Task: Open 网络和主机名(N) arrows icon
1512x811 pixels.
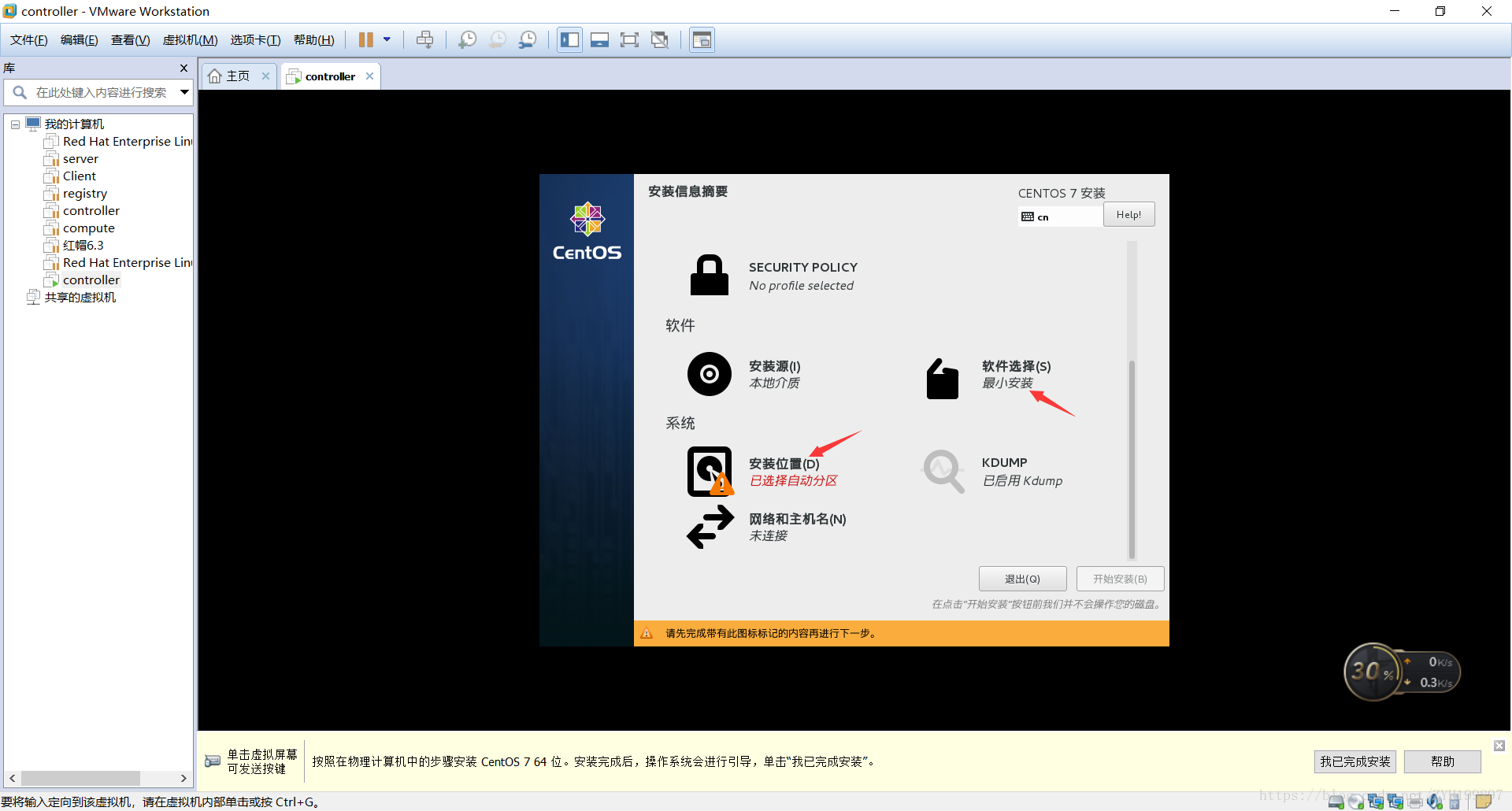Action: click(x=710, y=527)
